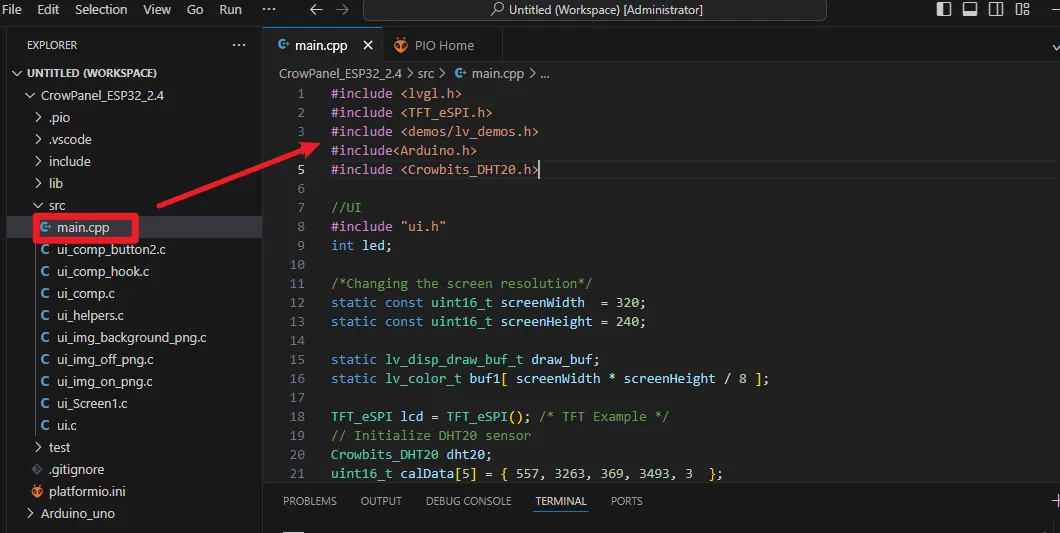Click new terminal plus icon
Image resolution: width=1060 pixels, height=533 pixels.
point(1056,501)
